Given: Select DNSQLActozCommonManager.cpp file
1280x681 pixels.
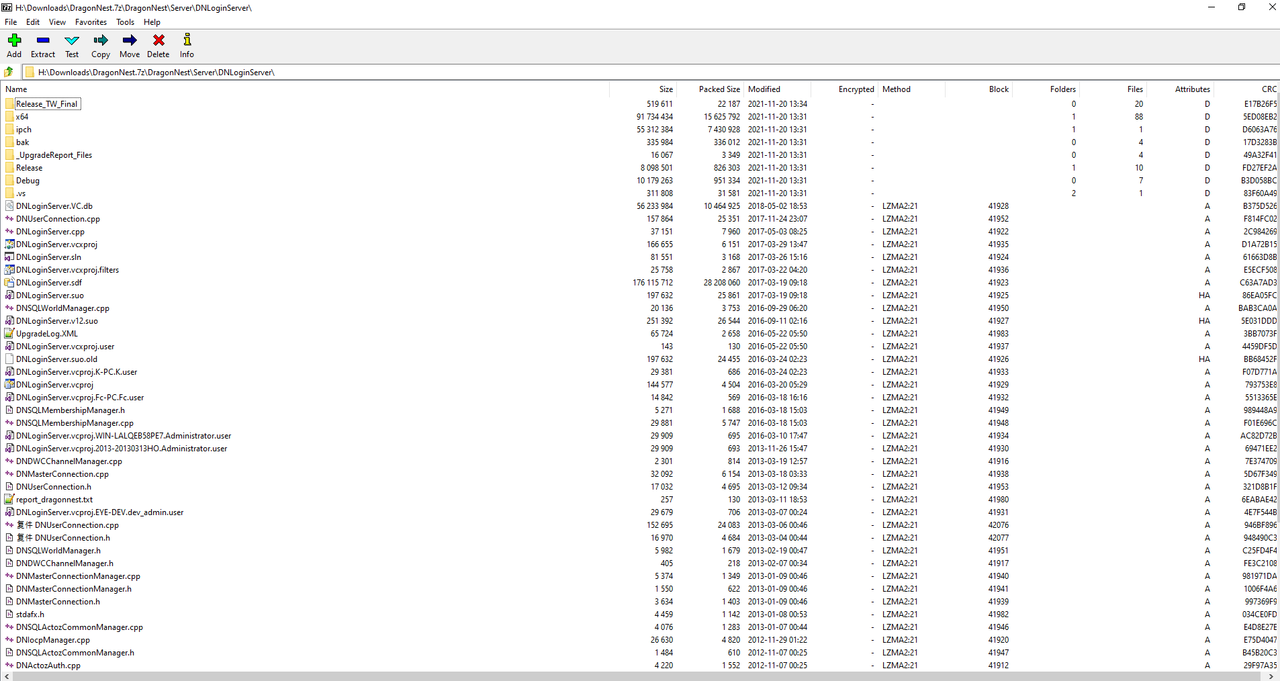Looking at the screenshot, I should coord(80,627).
